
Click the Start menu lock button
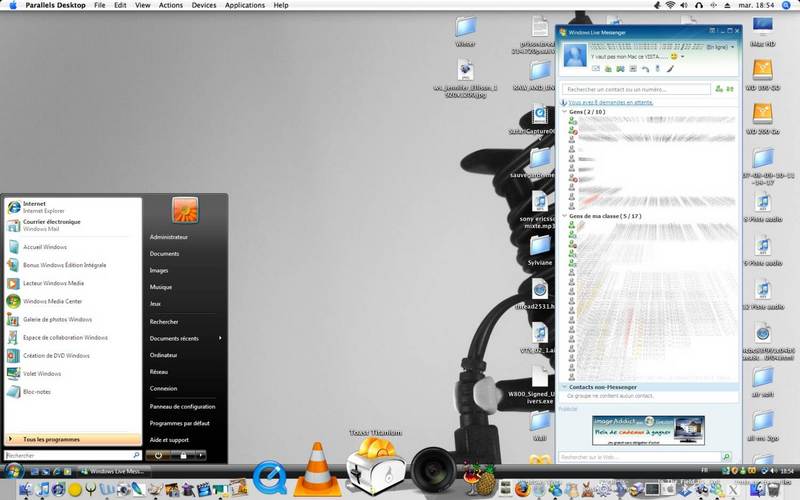(x=183, y=455)
